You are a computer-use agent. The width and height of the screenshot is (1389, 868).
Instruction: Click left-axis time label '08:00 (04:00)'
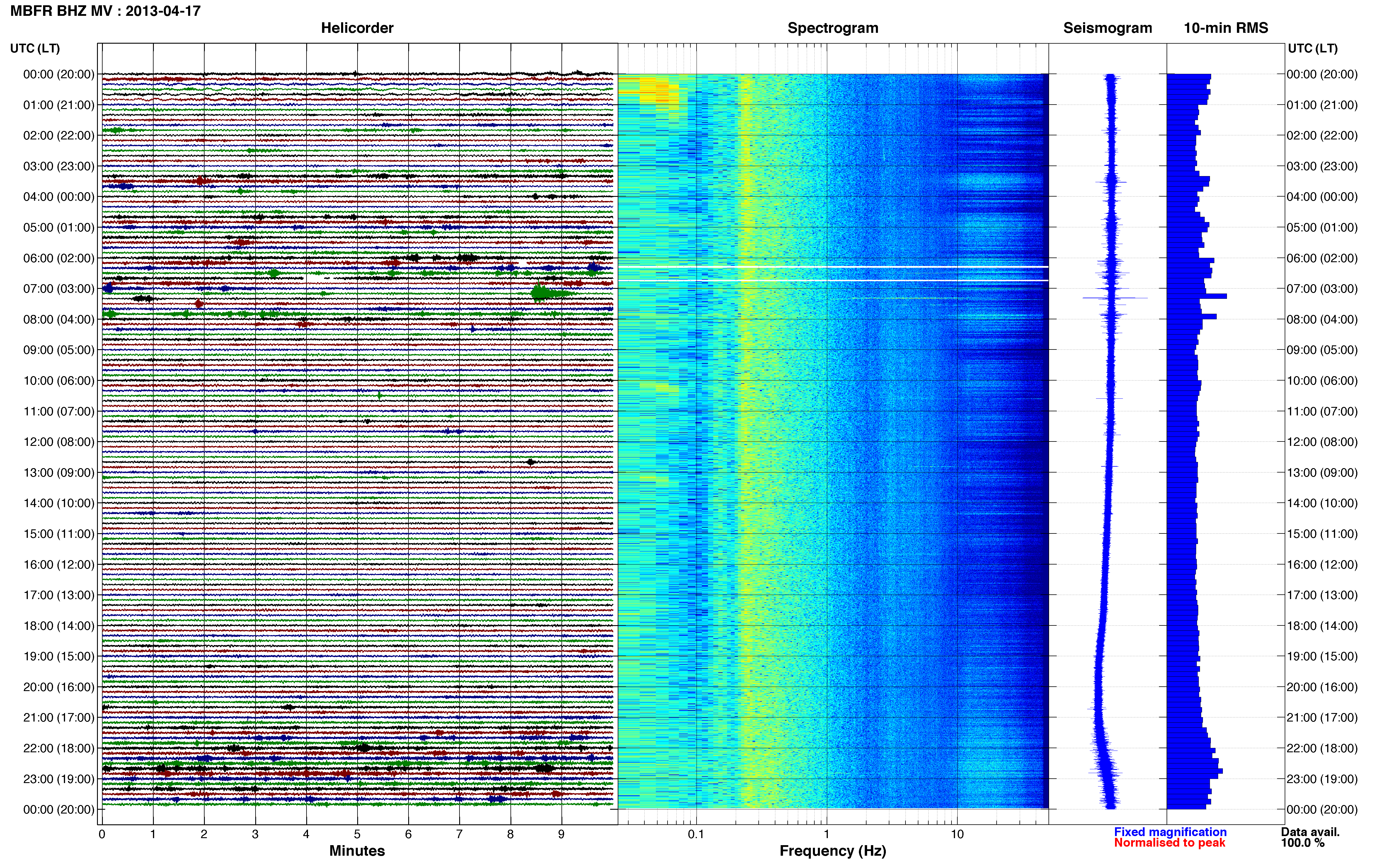point(59,319)
